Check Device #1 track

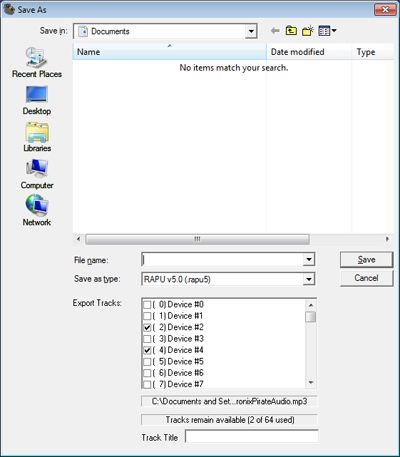tap(147, 316)
